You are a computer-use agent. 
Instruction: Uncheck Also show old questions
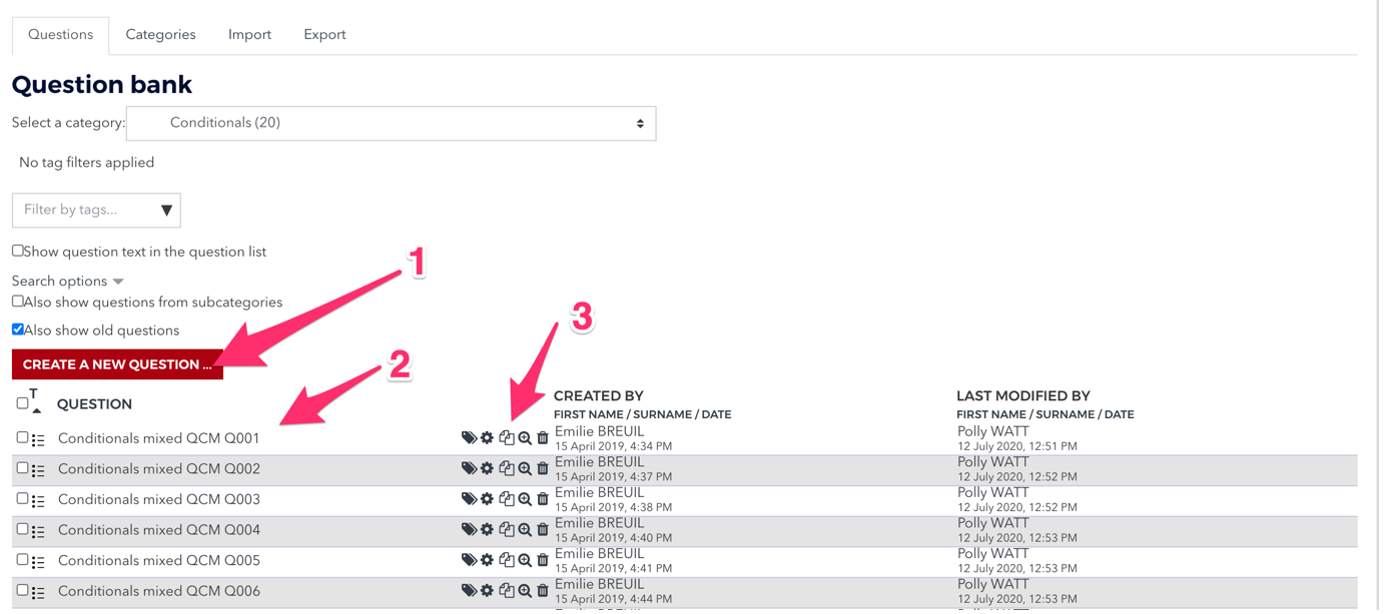pos(18,329)
